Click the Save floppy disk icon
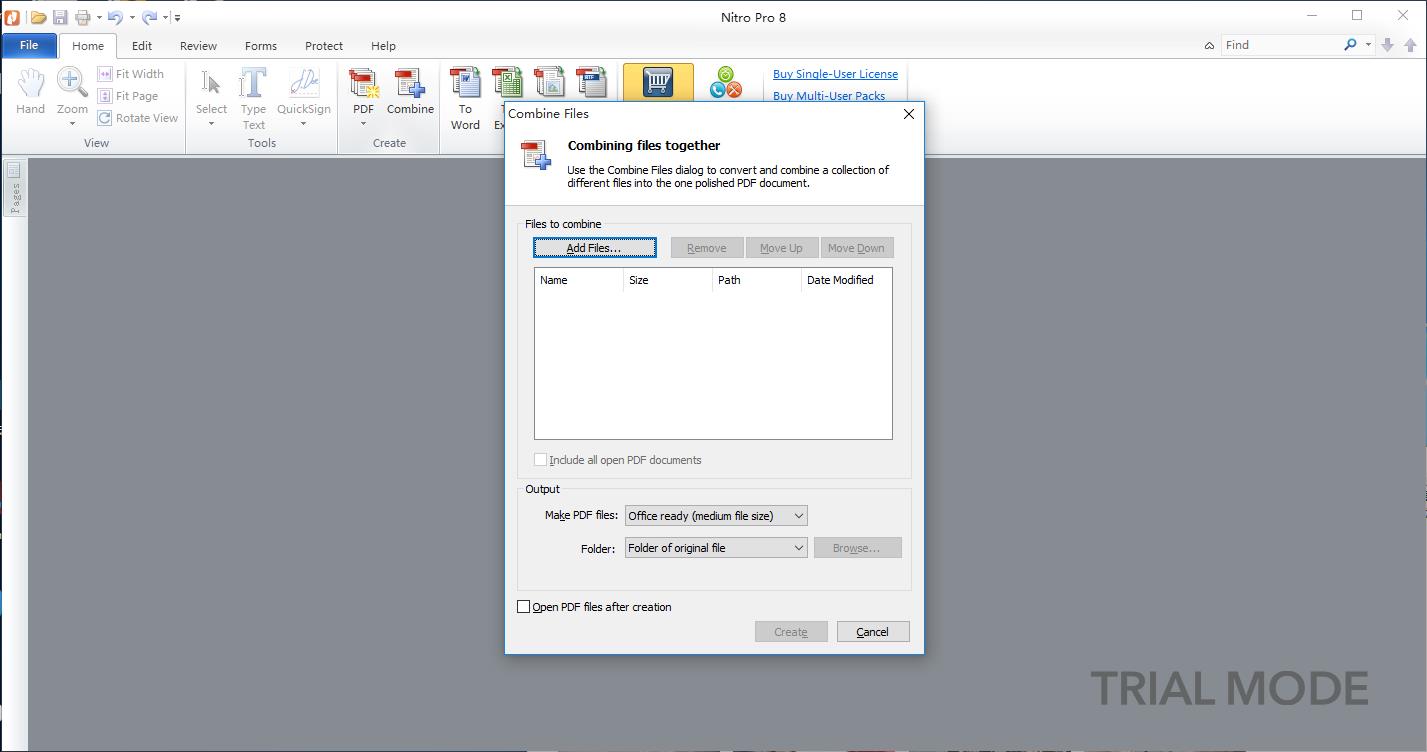 click(60, 17)
